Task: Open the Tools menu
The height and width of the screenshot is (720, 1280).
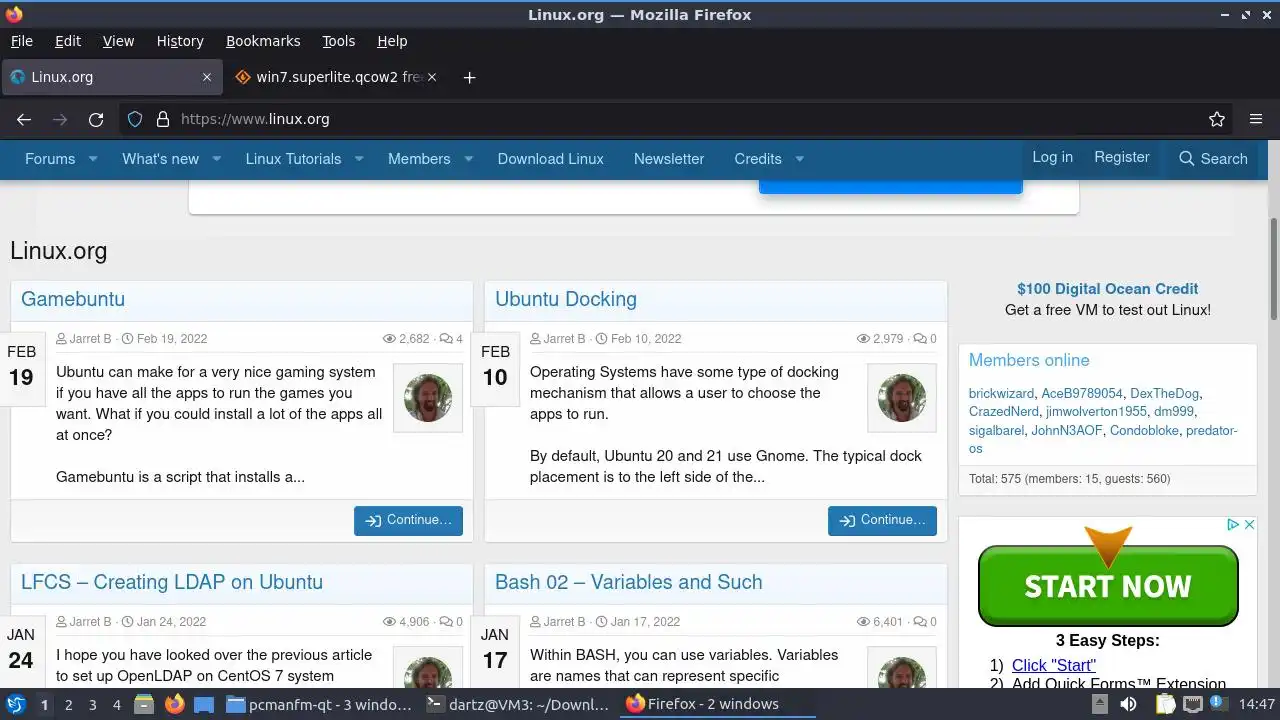Action: pyautogui.click(x=339, y=41)
